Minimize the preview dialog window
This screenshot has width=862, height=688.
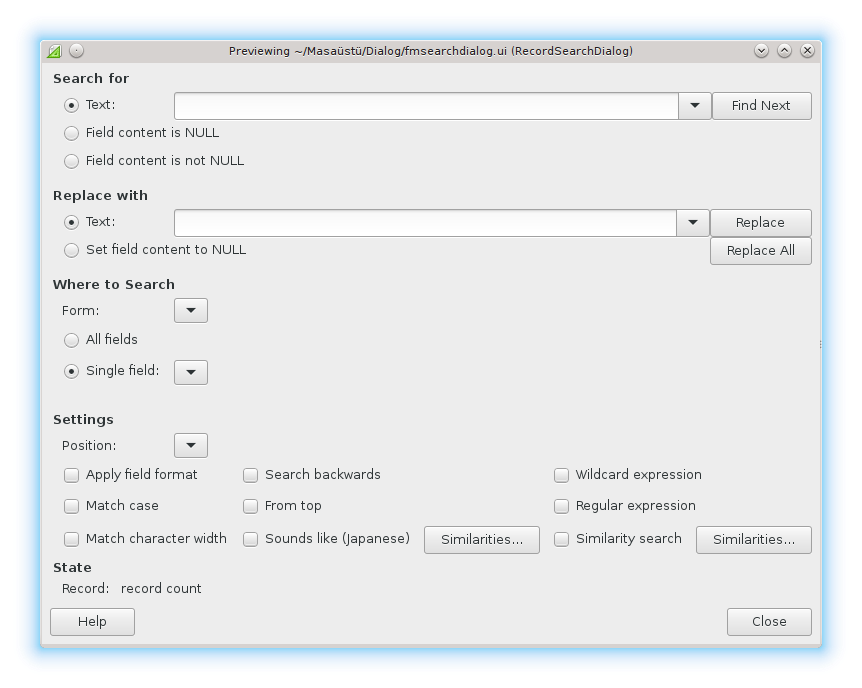(x=762, y=51)
